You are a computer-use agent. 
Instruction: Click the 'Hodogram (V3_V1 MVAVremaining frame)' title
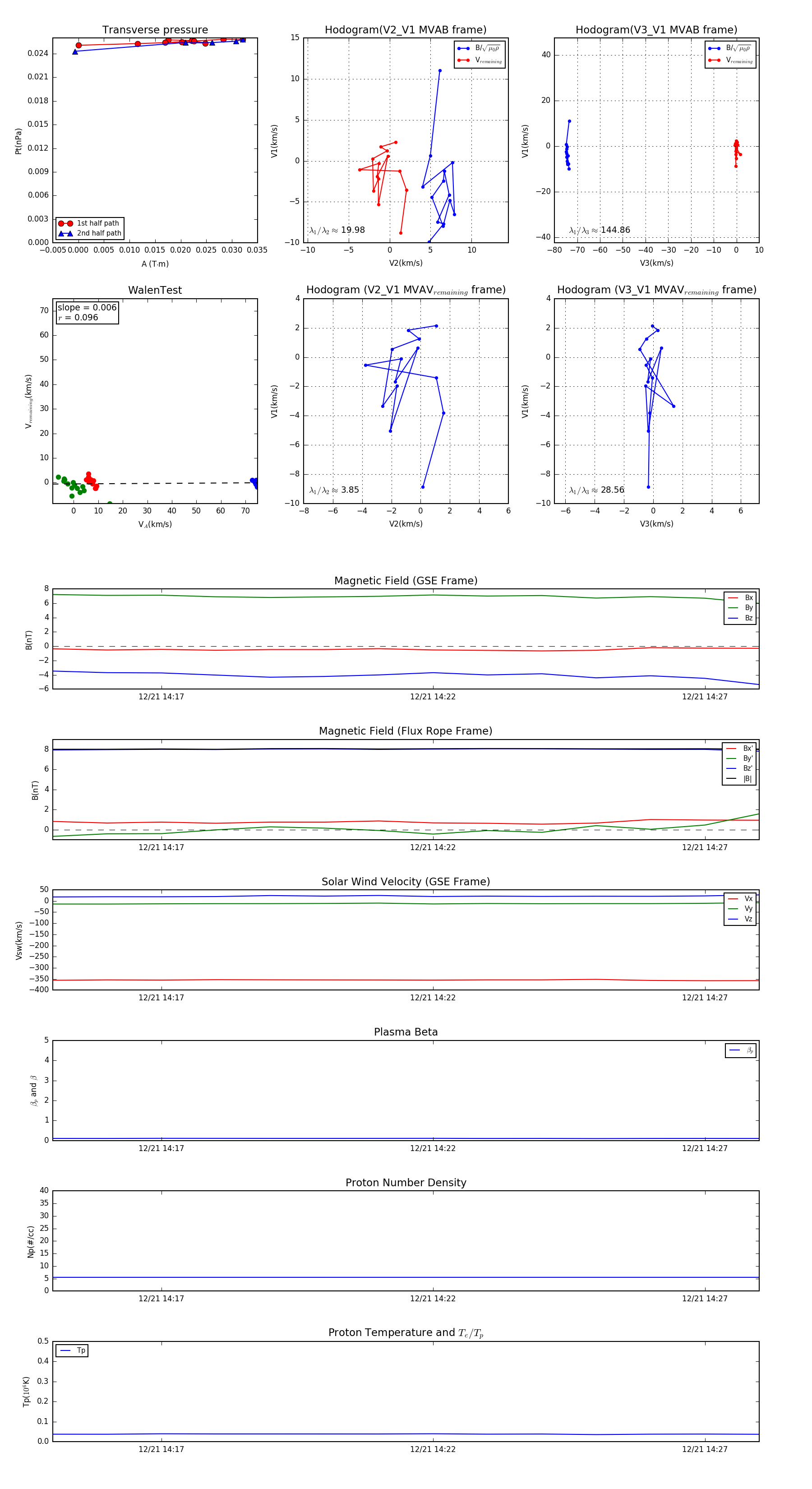[656, 290]
